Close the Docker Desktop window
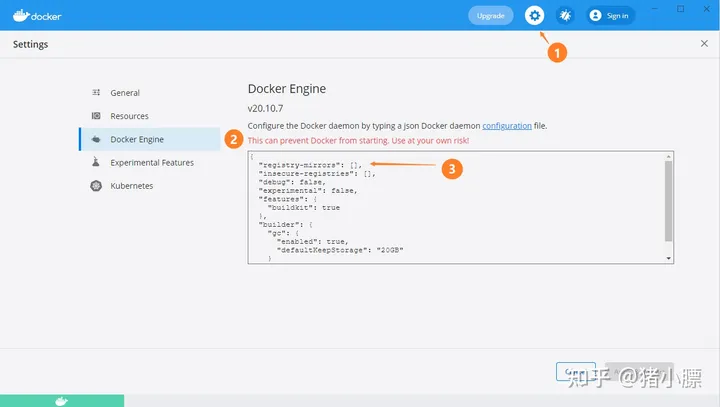This screenshot has height=407, width=720. click(x=707, y=9)
